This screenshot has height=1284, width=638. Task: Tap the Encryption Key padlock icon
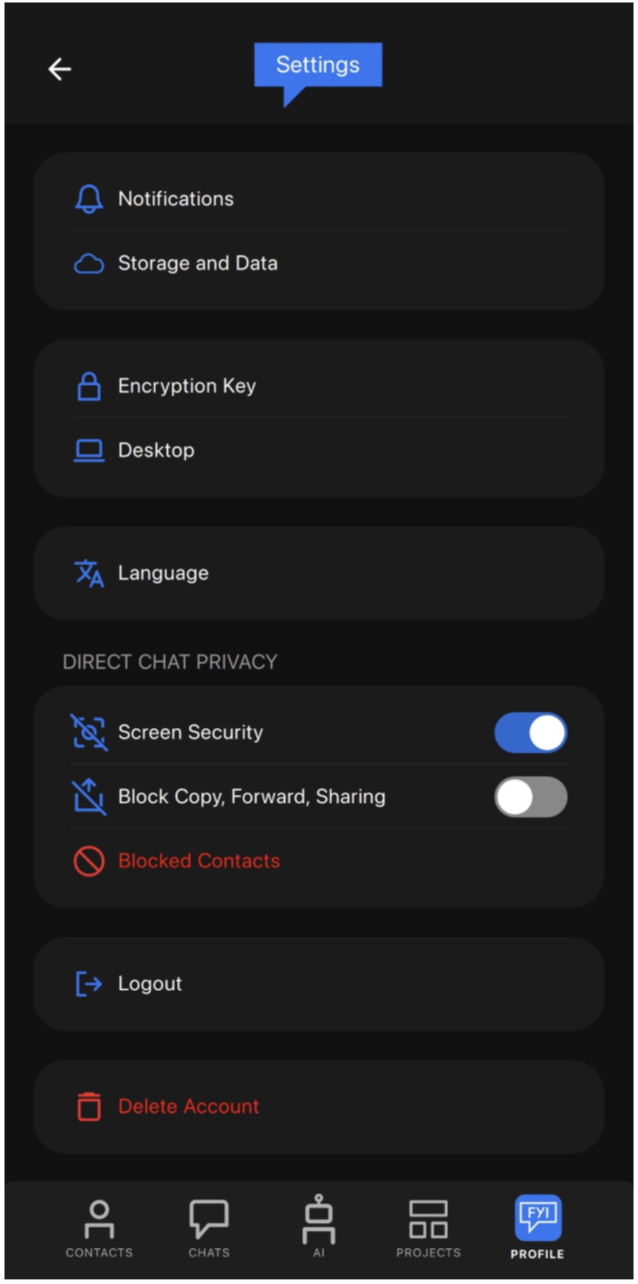89,386
